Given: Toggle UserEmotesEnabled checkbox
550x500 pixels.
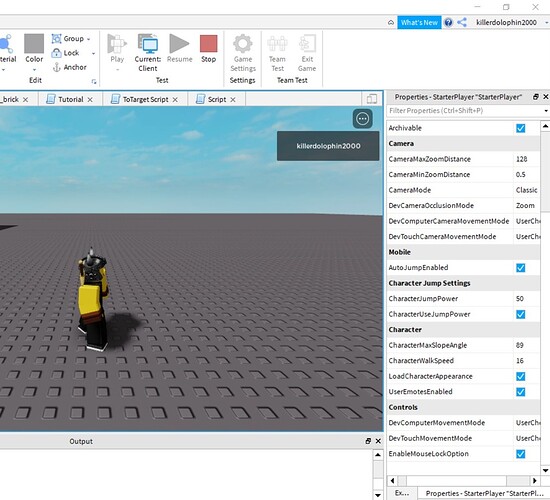Looking at the screenshot, I should [521, 392].
